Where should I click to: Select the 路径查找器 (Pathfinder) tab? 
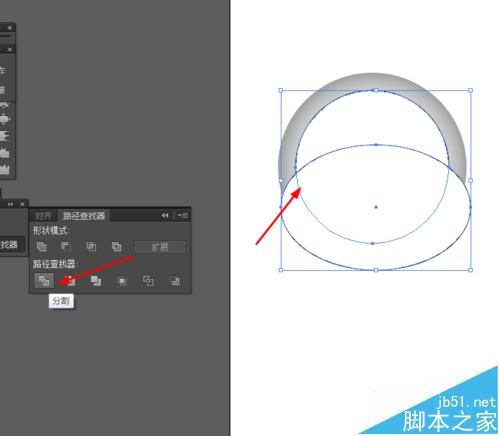point(84,216)
